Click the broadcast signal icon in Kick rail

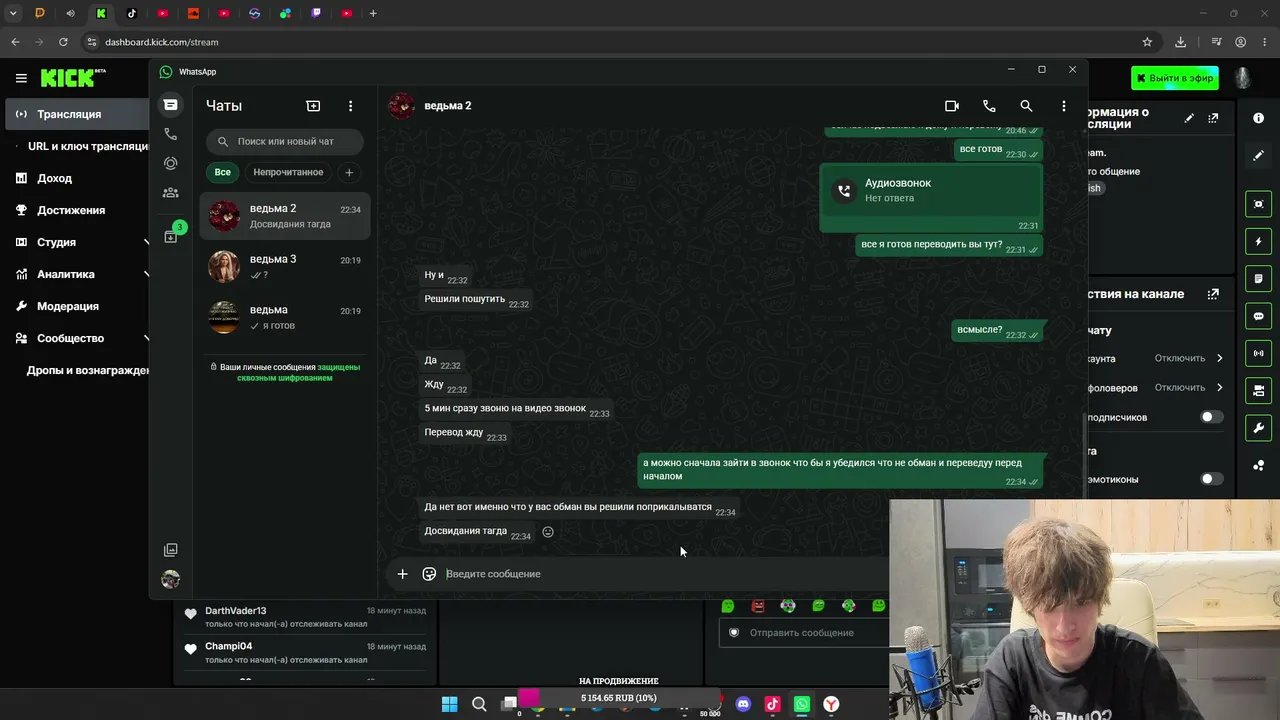coord(1258,353)
